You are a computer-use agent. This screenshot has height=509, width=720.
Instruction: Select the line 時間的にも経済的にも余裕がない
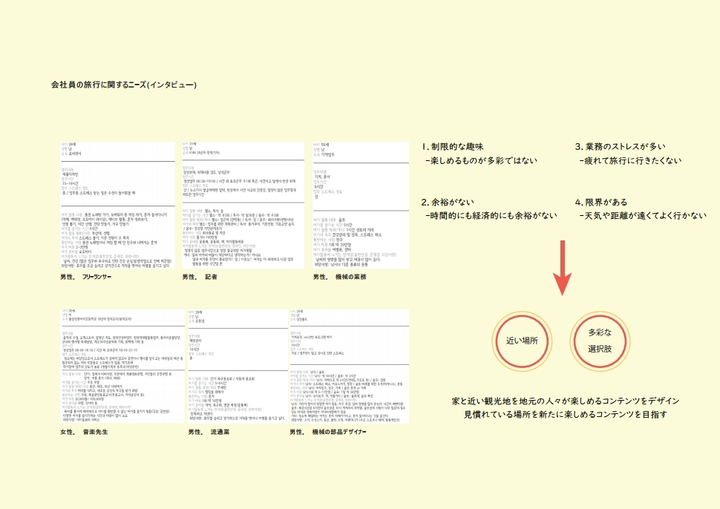coord(491,215)
